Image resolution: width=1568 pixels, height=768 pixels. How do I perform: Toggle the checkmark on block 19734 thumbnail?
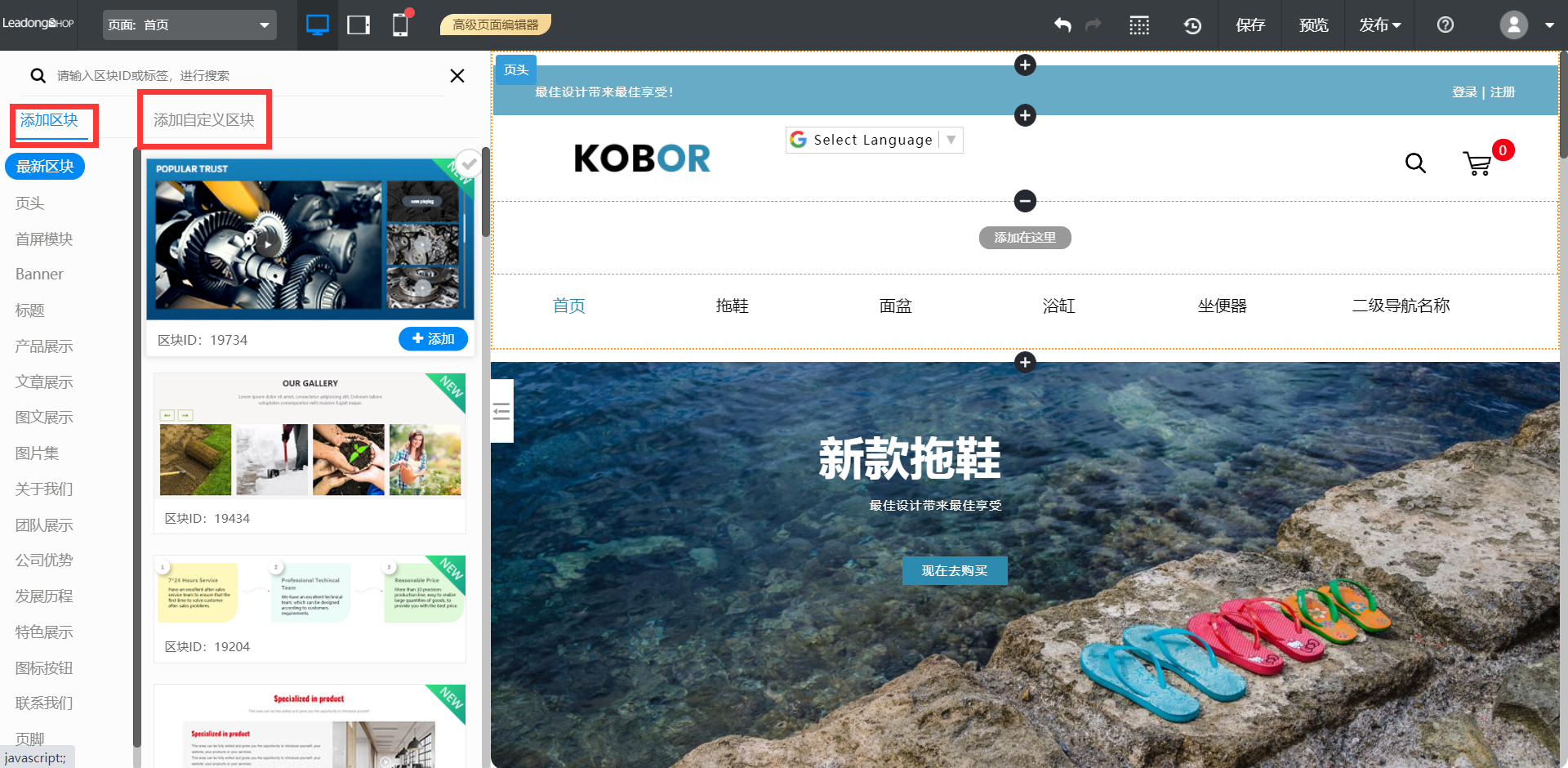[x=469, y=164]
